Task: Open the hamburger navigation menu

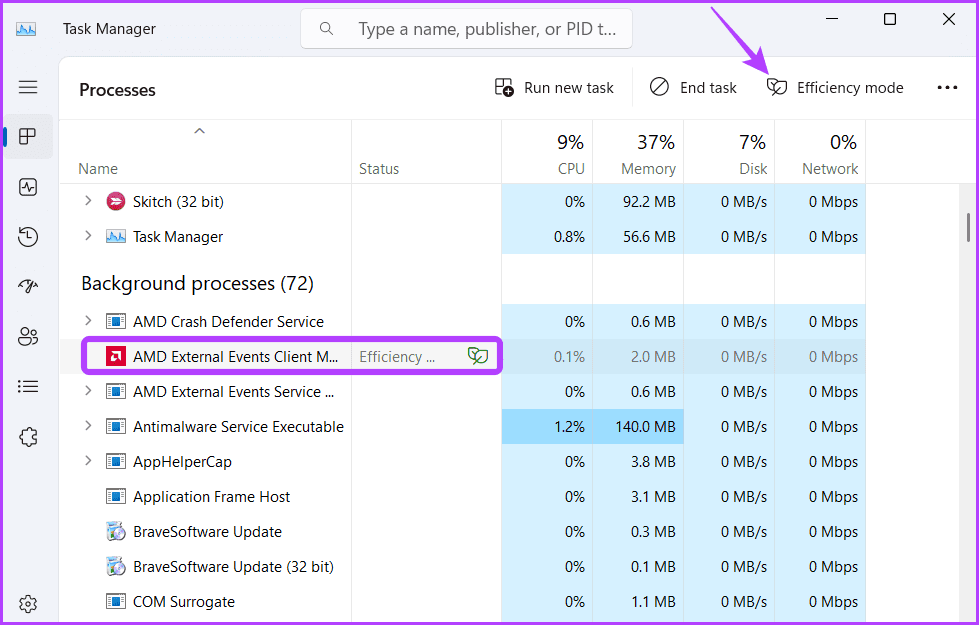Action: pyautogui.click(x=28, y=87)
